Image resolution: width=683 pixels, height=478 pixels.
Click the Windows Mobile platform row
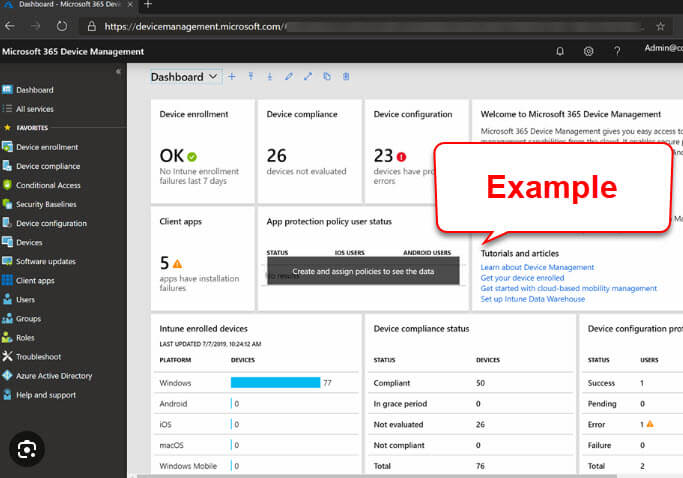click(x=256, y=466)
